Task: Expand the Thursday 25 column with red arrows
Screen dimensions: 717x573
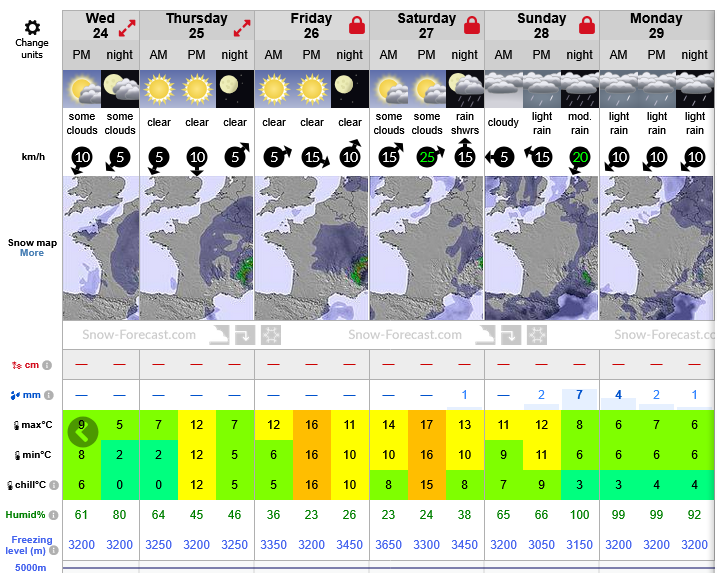Action: pos(242,28)
